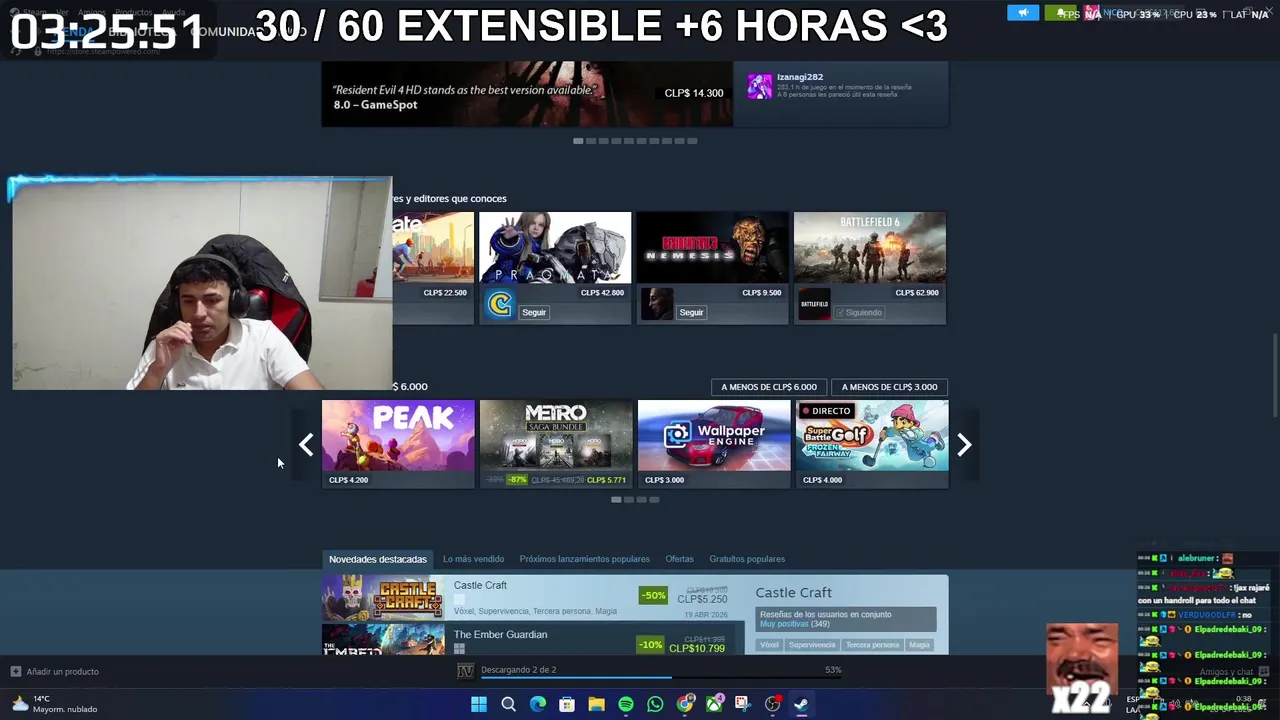The width and height of the screenshot is (1280, 720).
Task: Click the Windows platform icon under Castle Craft
Action: (x=459, y=599)
